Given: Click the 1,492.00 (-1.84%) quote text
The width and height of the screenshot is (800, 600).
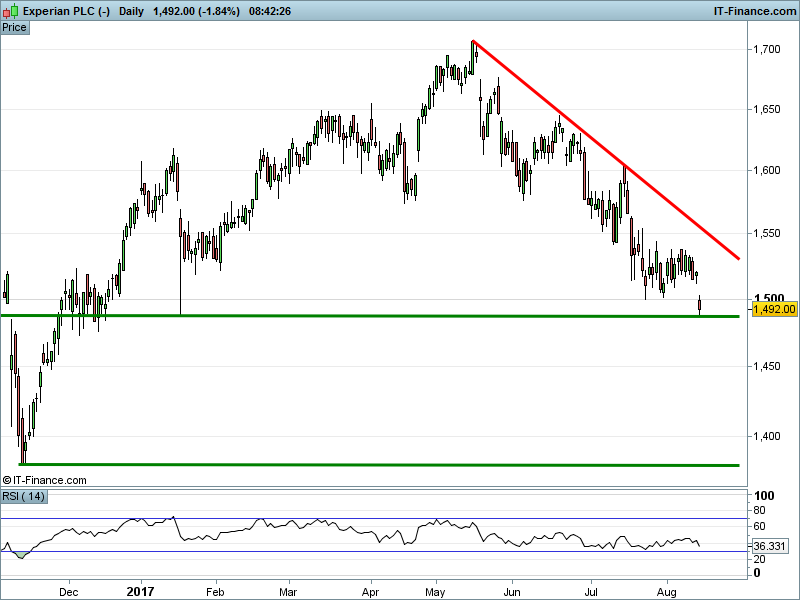Looking at the screenshot, I should pyautogui.click(x=196, y=11).
